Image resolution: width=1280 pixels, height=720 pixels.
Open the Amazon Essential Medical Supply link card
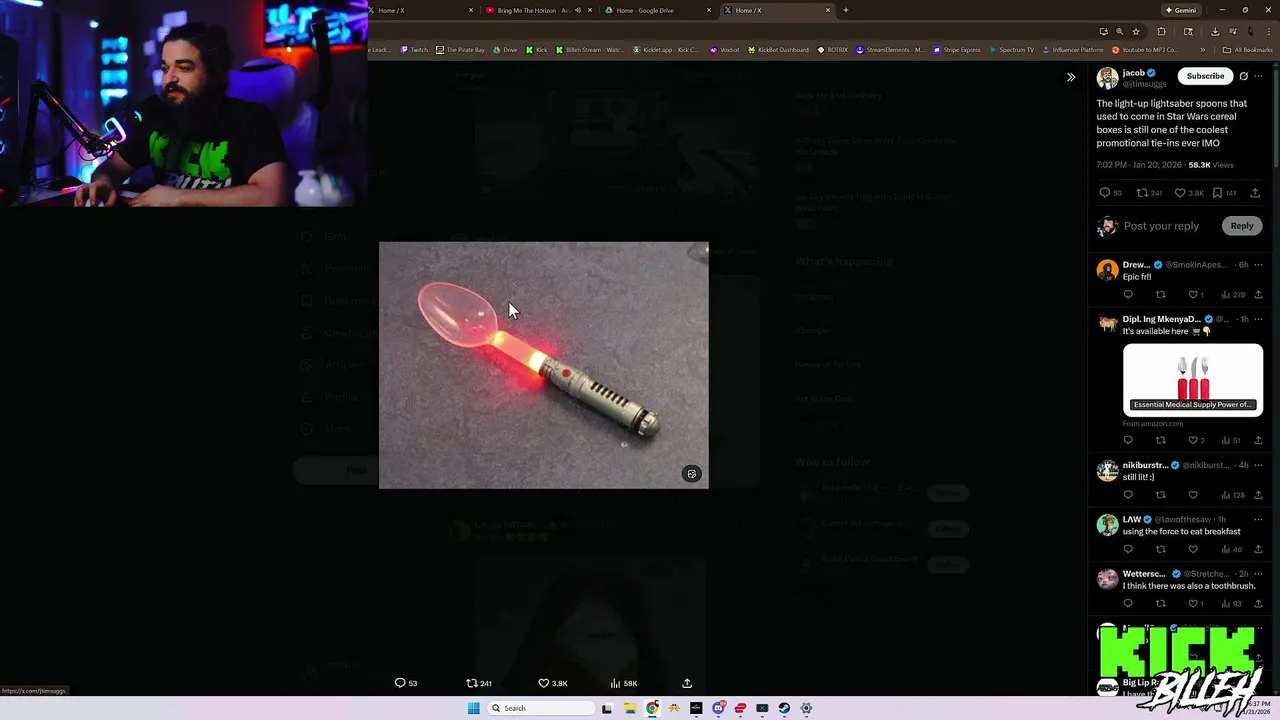click(1193, 379)
